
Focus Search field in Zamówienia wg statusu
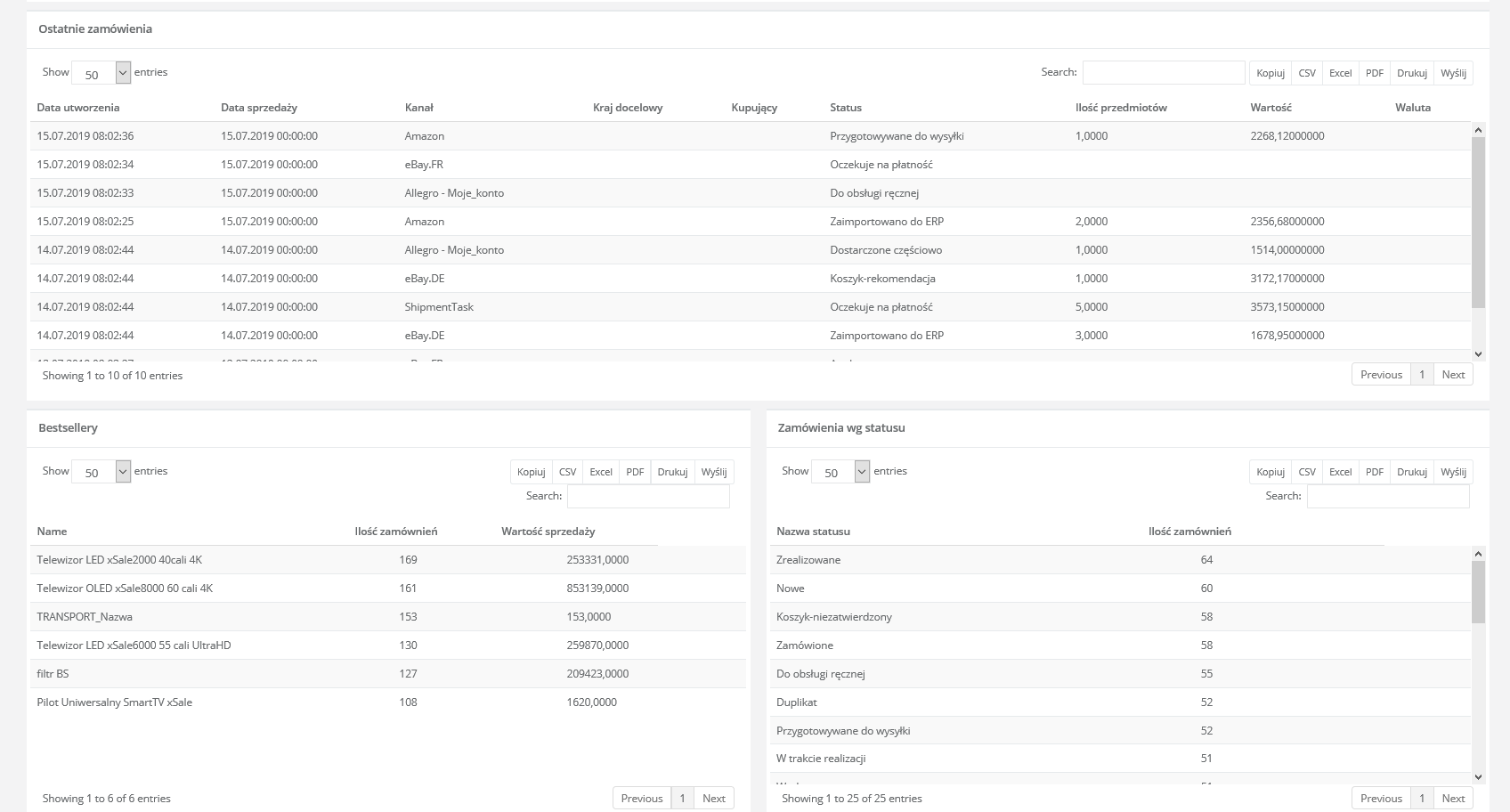1387,496
